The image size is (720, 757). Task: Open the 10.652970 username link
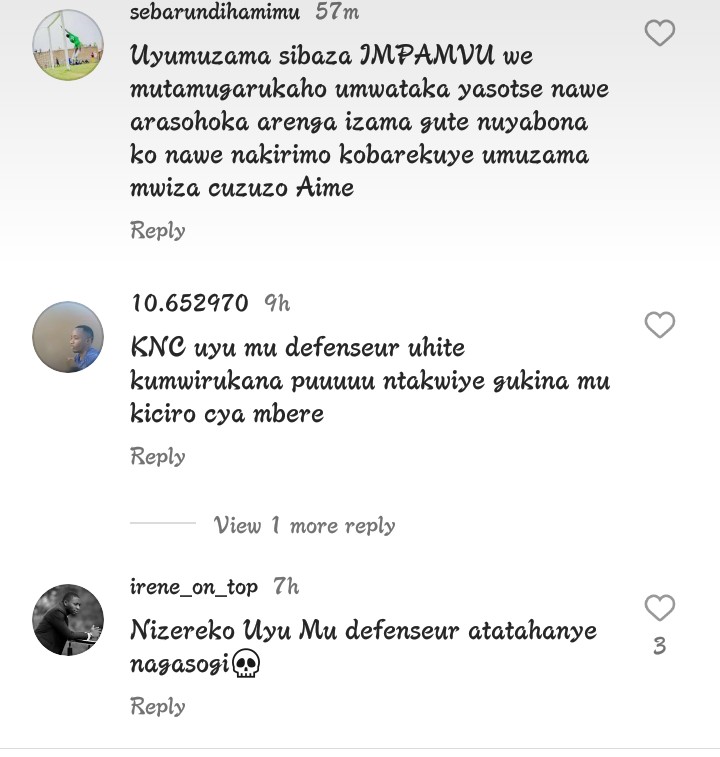pos(190,303)
